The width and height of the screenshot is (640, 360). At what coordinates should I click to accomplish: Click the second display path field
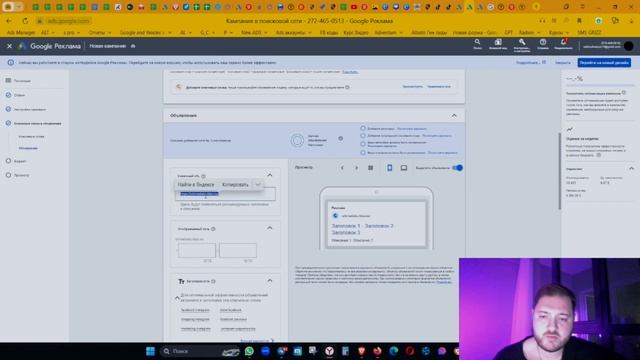point(238,250)
